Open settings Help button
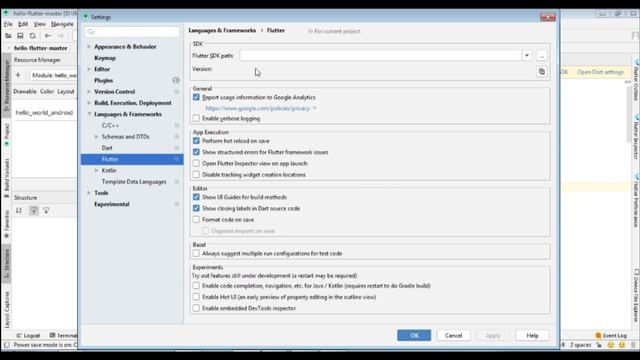Image resolution: width=640 pixels, height=360 pixels. (x=532, y=335)
